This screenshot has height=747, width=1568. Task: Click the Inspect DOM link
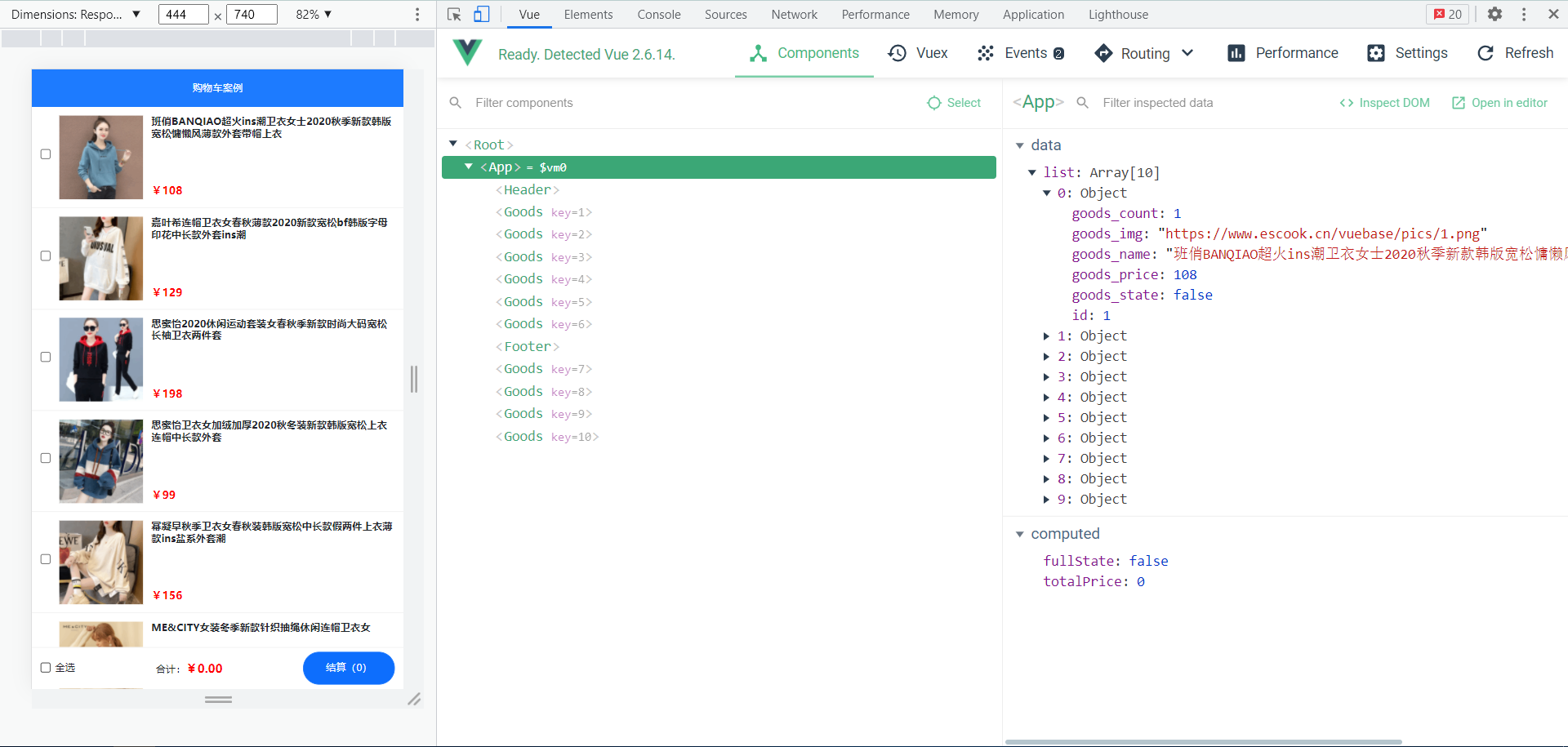(1385, 103)
